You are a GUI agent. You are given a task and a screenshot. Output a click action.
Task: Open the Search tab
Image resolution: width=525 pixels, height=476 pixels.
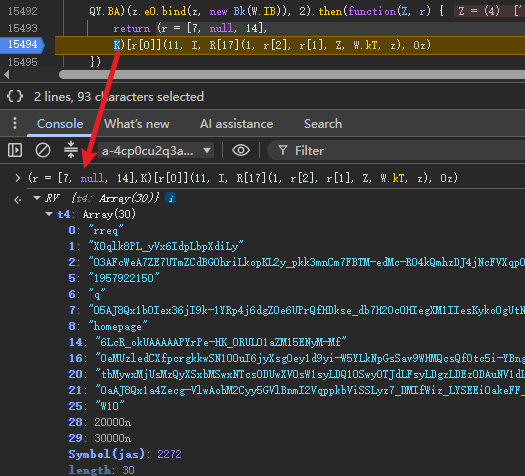(x=323, y=124)
